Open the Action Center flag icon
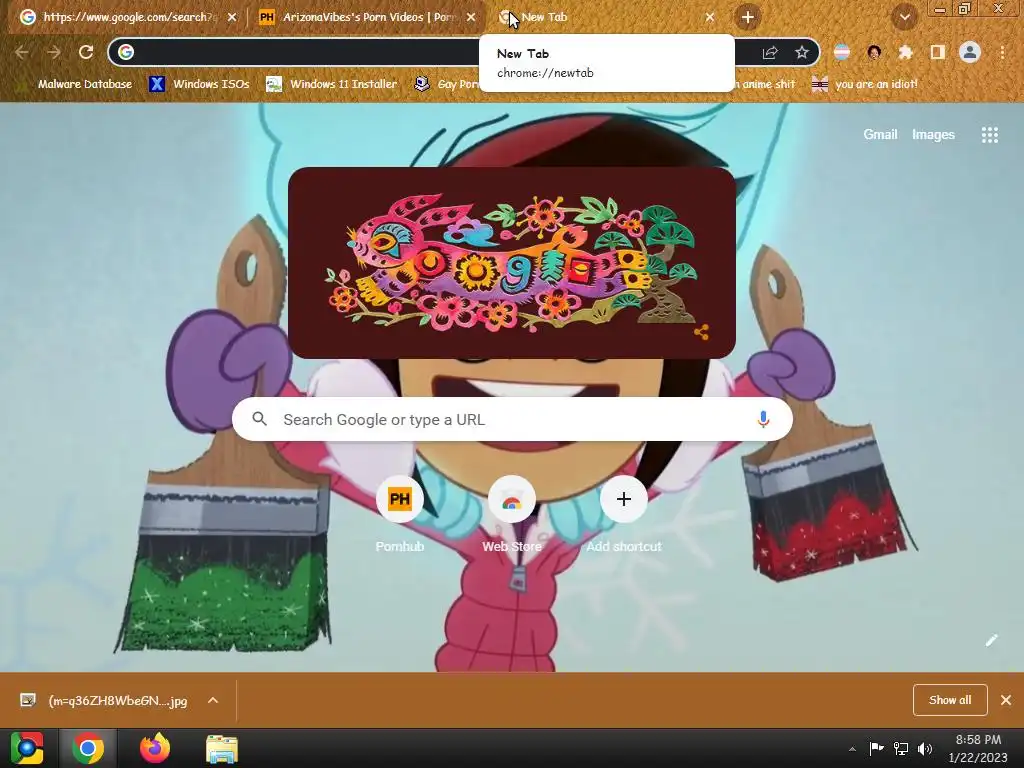 876,748
